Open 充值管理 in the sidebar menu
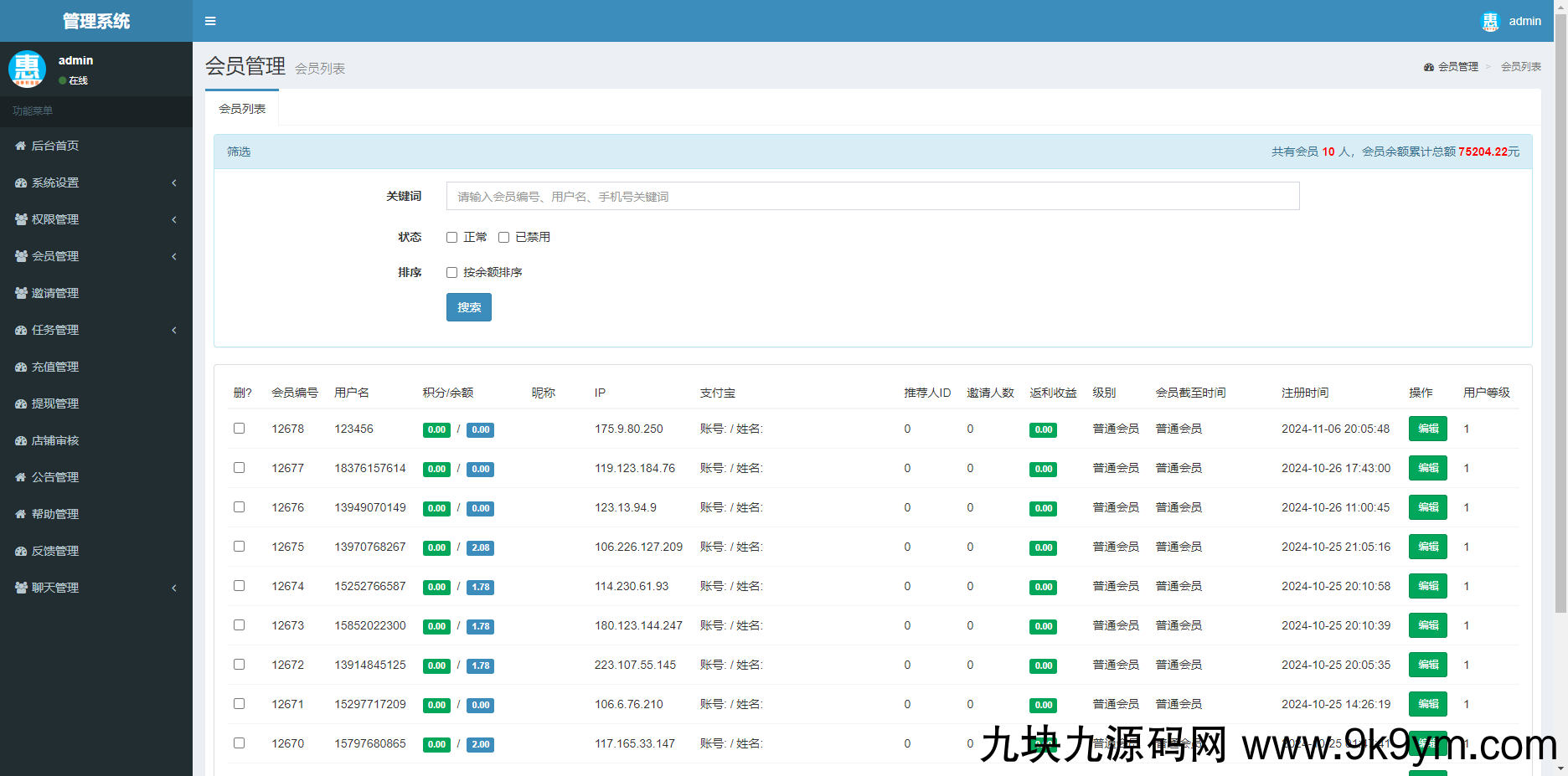 96,367
